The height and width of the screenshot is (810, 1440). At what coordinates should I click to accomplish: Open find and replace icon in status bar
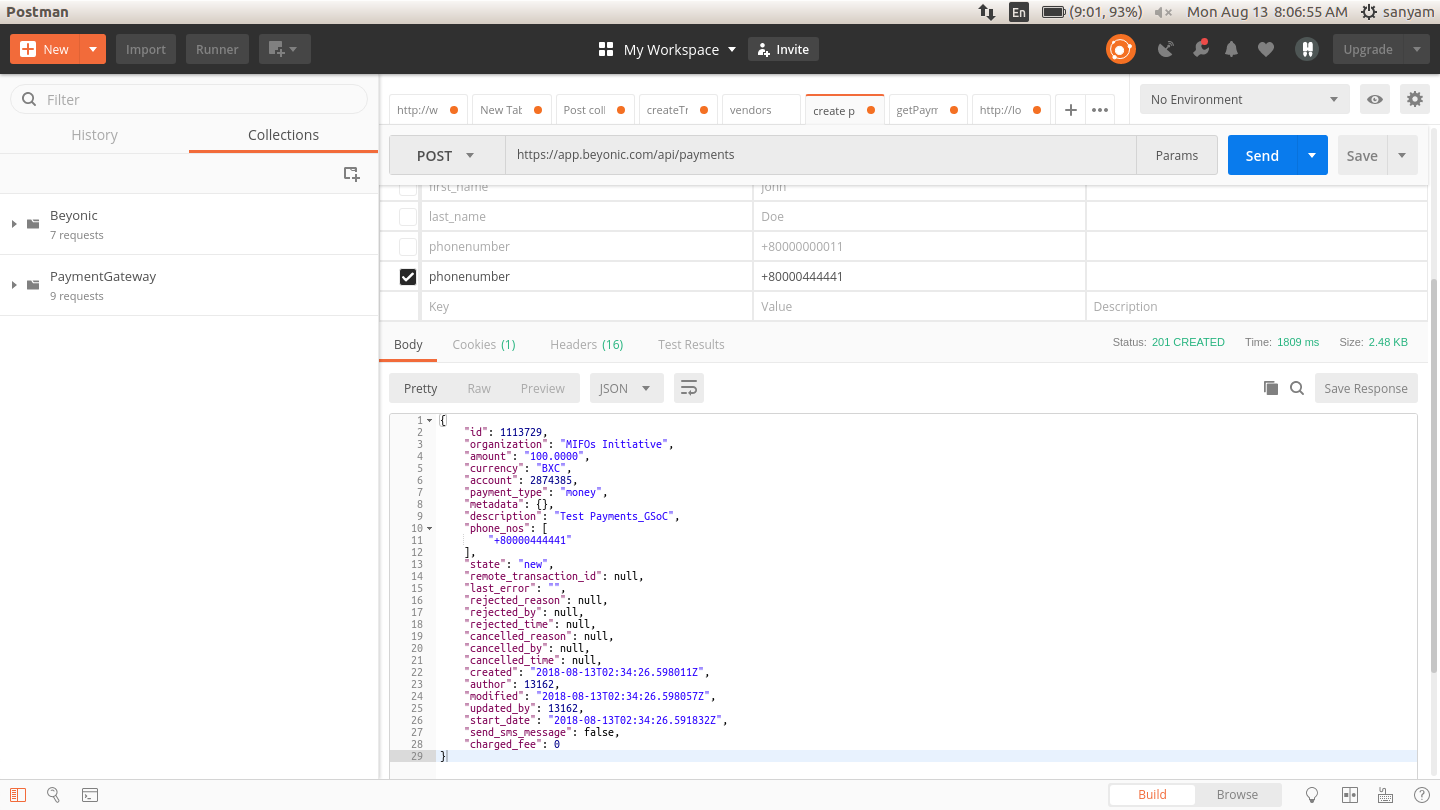[54, 795]
